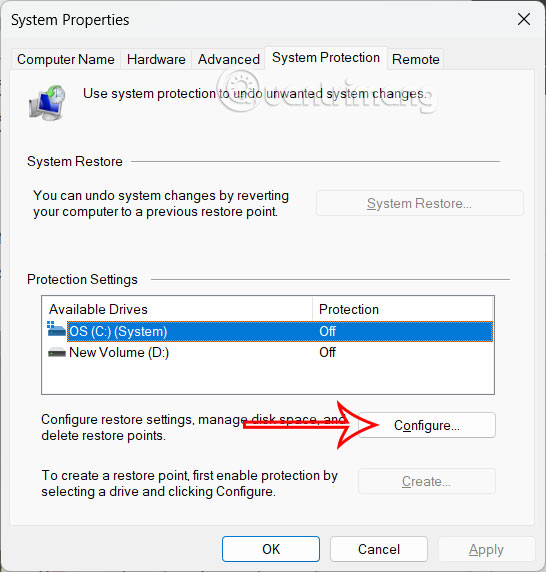
Task: Close the System Properties dialog
Action: (524, 19)
